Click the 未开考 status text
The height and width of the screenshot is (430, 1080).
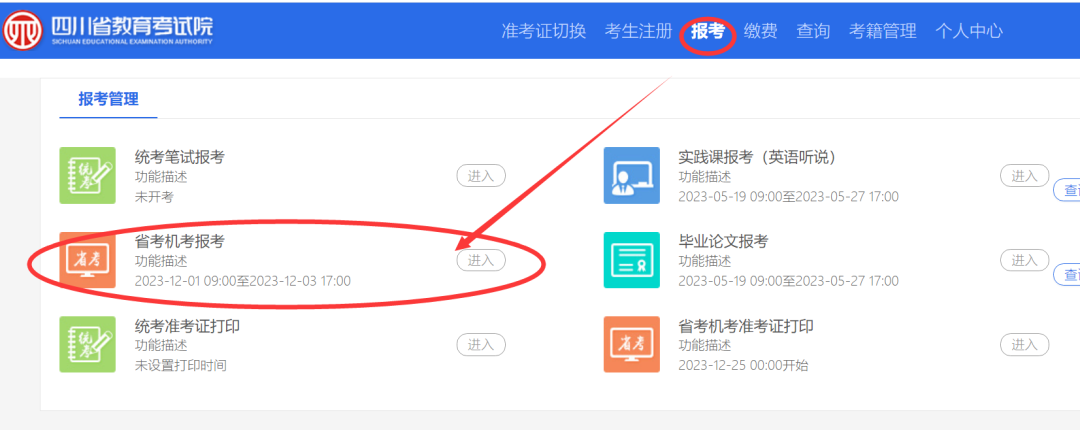point(154,197)
